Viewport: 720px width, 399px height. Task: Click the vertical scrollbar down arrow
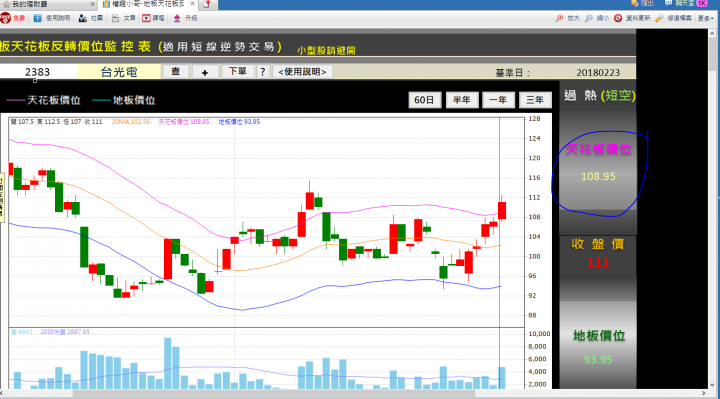[712, 385]
